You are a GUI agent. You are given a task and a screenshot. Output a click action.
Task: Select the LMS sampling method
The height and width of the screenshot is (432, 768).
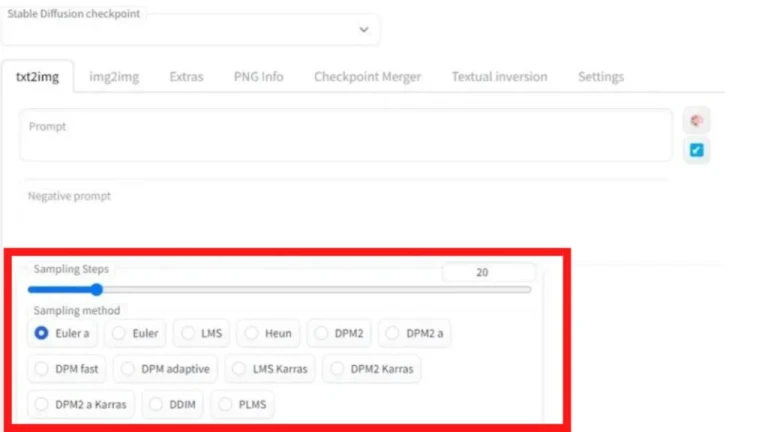coord(201,333)
